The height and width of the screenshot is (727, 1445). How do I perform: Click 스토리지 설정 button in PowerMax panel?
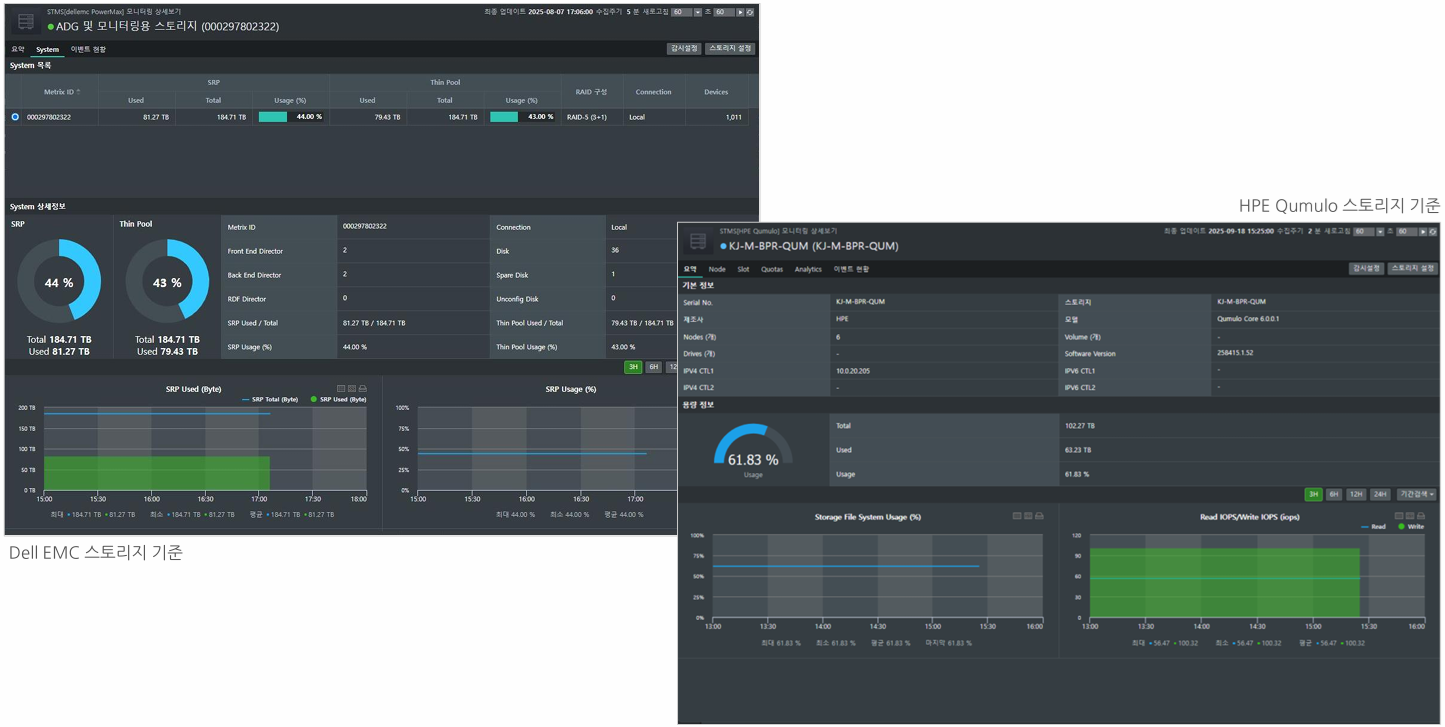[x=730, y=48]
